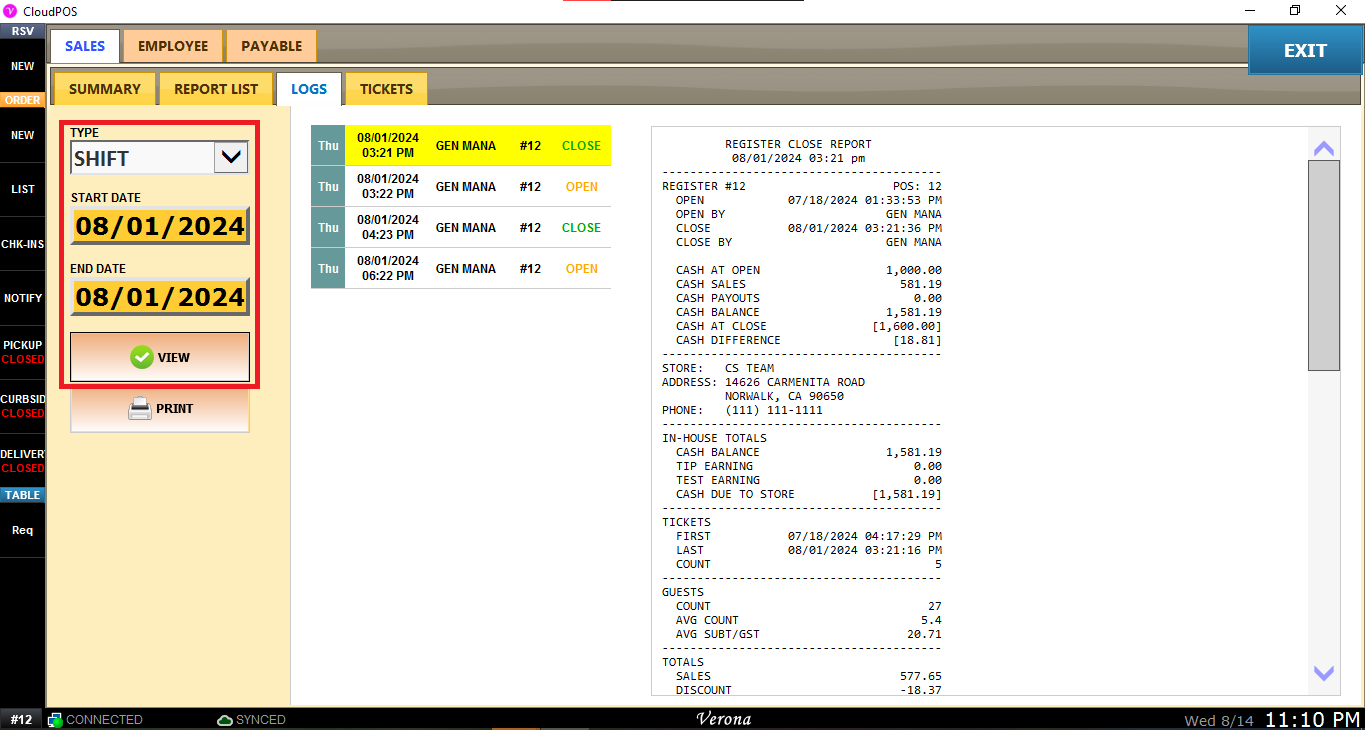
Task: Click the SYNCED cloud status icon
Action: coord(225,720)
